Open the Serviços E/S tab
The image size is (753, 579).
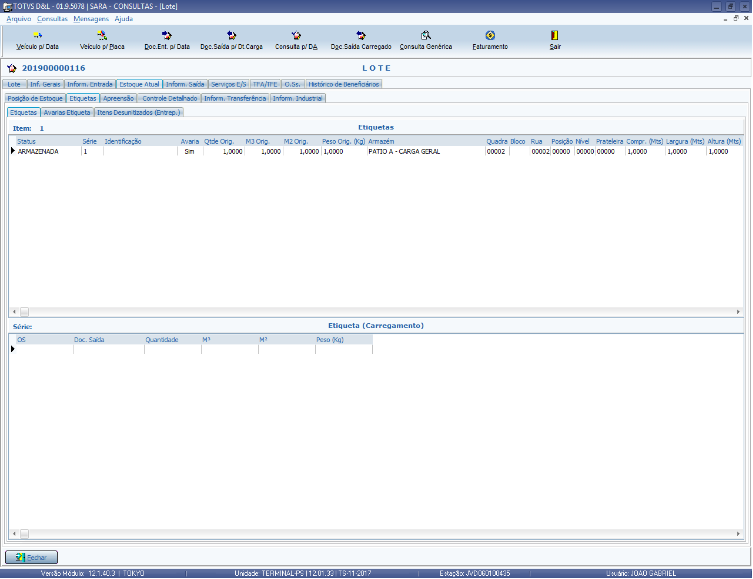(x=229, y=84)
